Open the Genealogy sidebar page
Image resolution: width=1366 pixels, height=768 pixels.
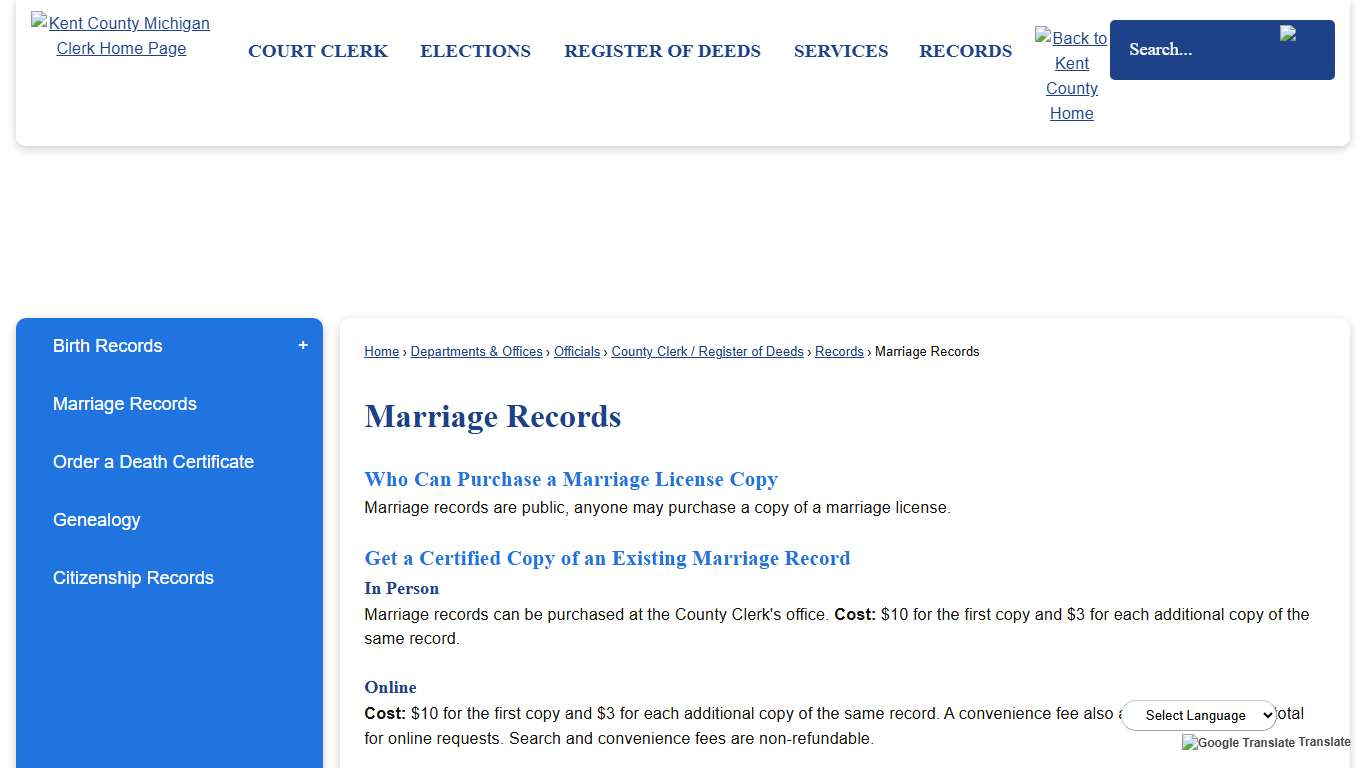[x=96, y=520]
